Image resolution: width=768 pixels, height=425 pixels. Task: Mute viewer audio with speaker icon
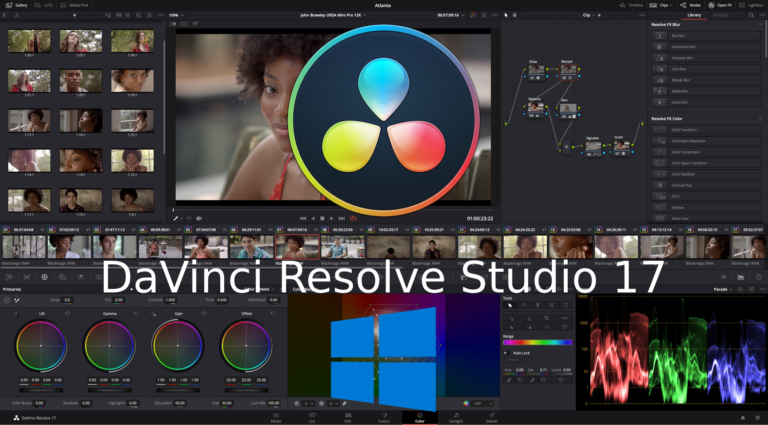tap(199, 218)
